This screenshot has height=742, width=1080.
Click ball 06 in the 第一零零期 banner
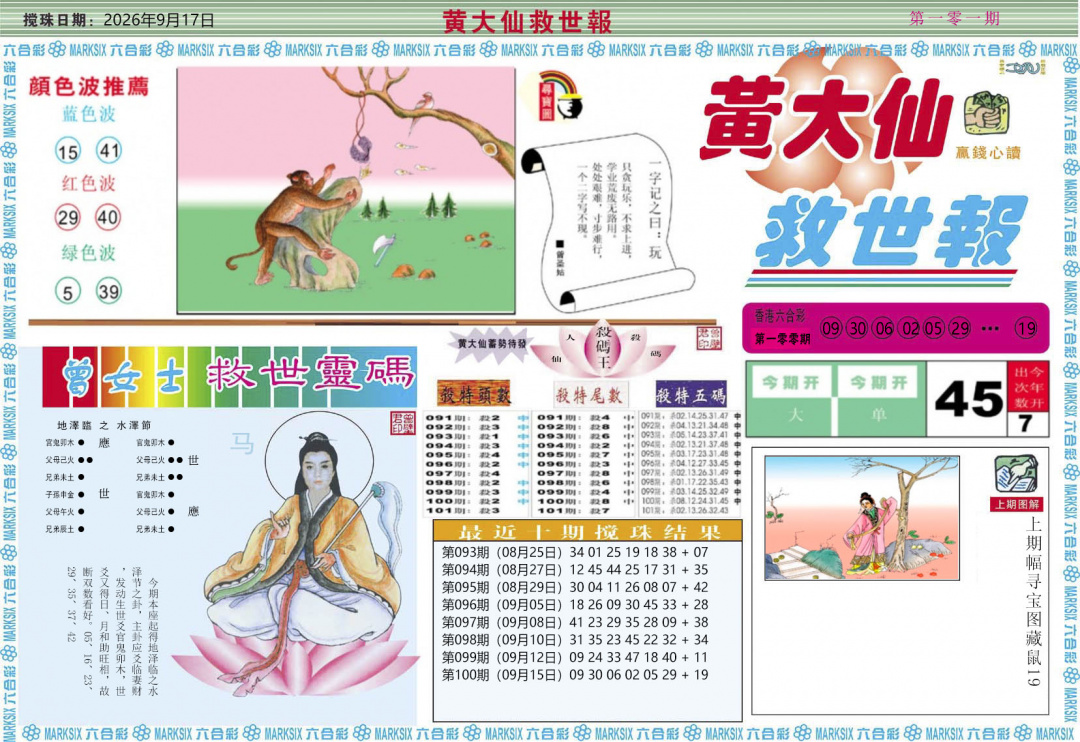click(884, 328)
